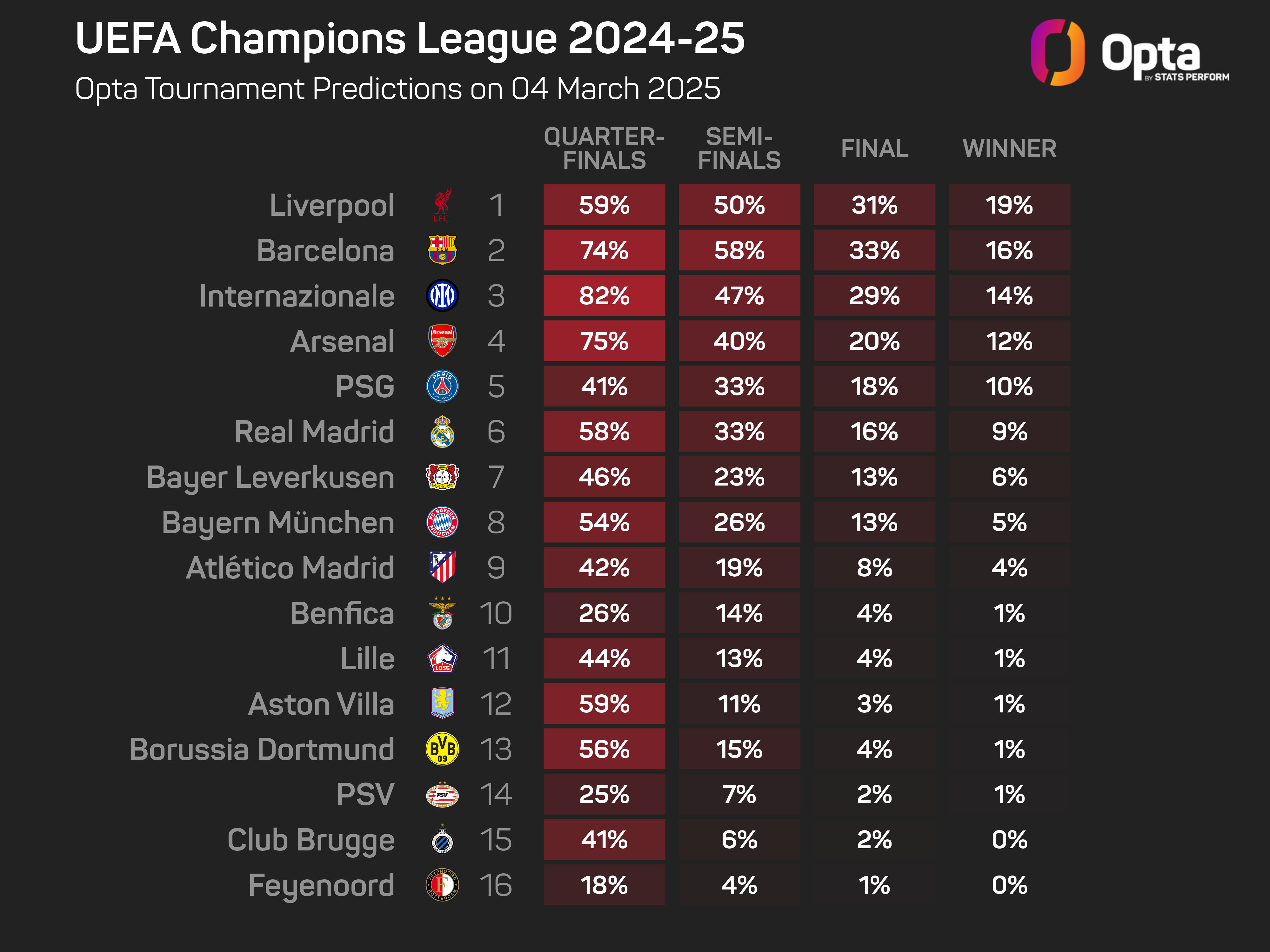Click Liverpool's 19% winner cell
This screenshot has width=1270, height=952.
pyautogui.click(x=1009, y=205)
